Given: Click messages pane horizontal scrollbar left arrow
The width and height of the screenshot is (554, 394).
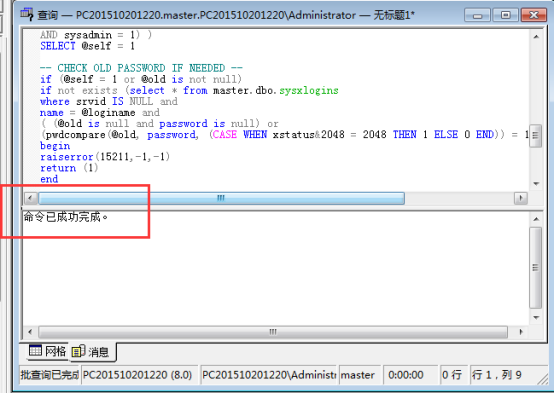Looking at the screenshot, I should 30,332.
